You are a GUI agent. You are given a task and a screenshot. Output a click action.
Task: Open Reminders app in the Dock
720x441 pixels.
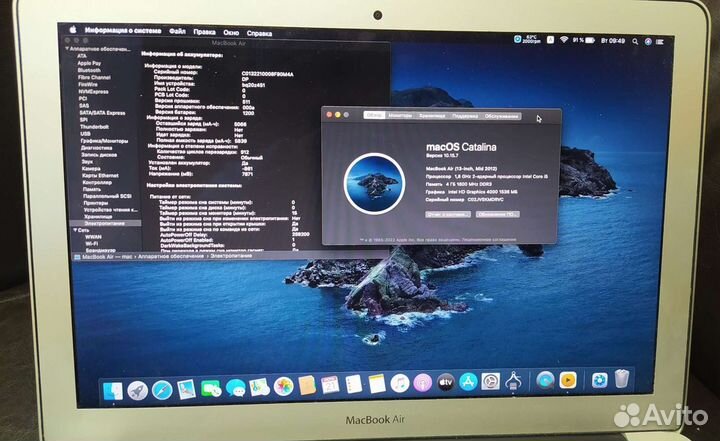[354, 384]
